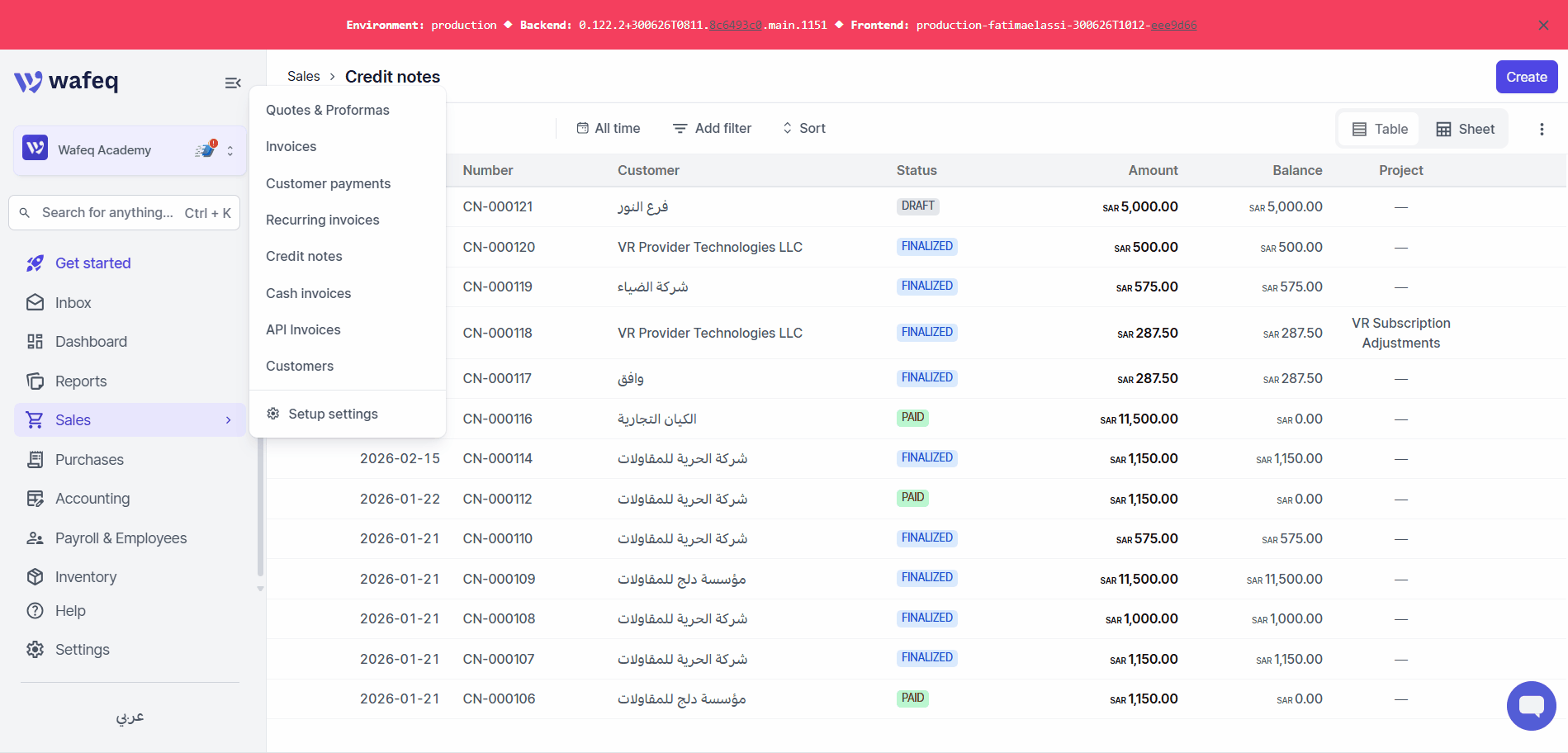The height and width of the screenshot is (753, 1568).
Task: Click the Create button
Action: pyautogui.click(x=1527, y=77)
